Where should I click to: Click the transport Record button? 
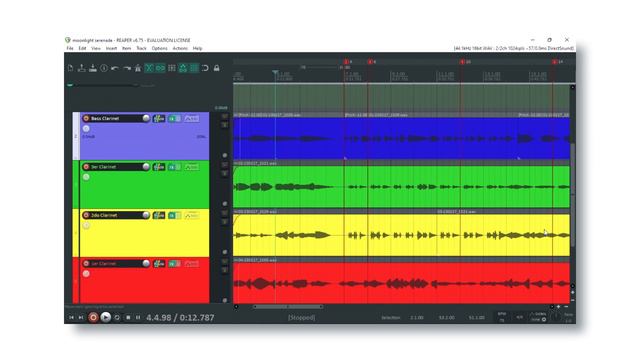[93, 317]
